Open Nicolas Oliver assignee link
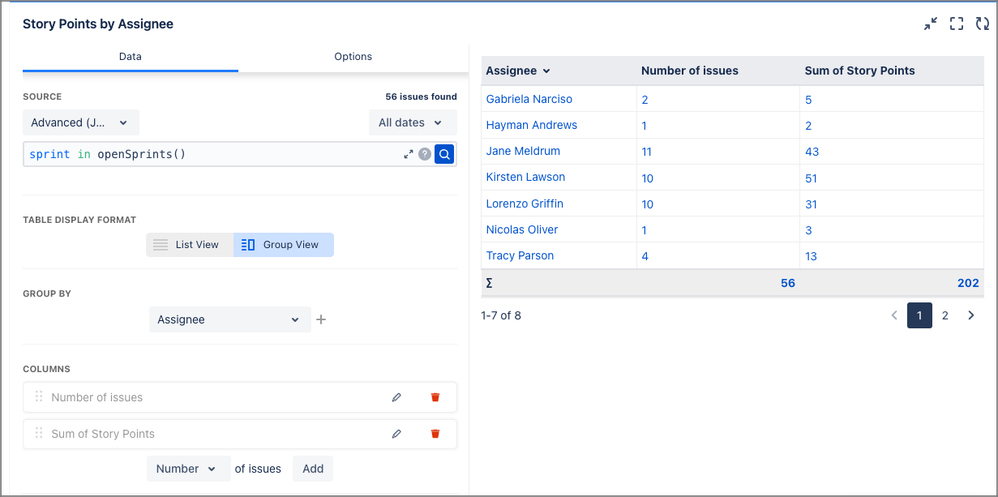 coord(522,230)
